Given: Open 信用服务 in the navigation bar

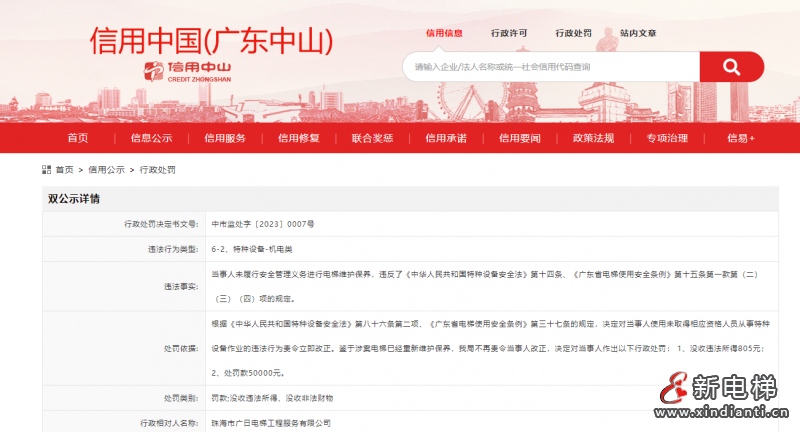Looking at the screenshot, I should 225,138.
